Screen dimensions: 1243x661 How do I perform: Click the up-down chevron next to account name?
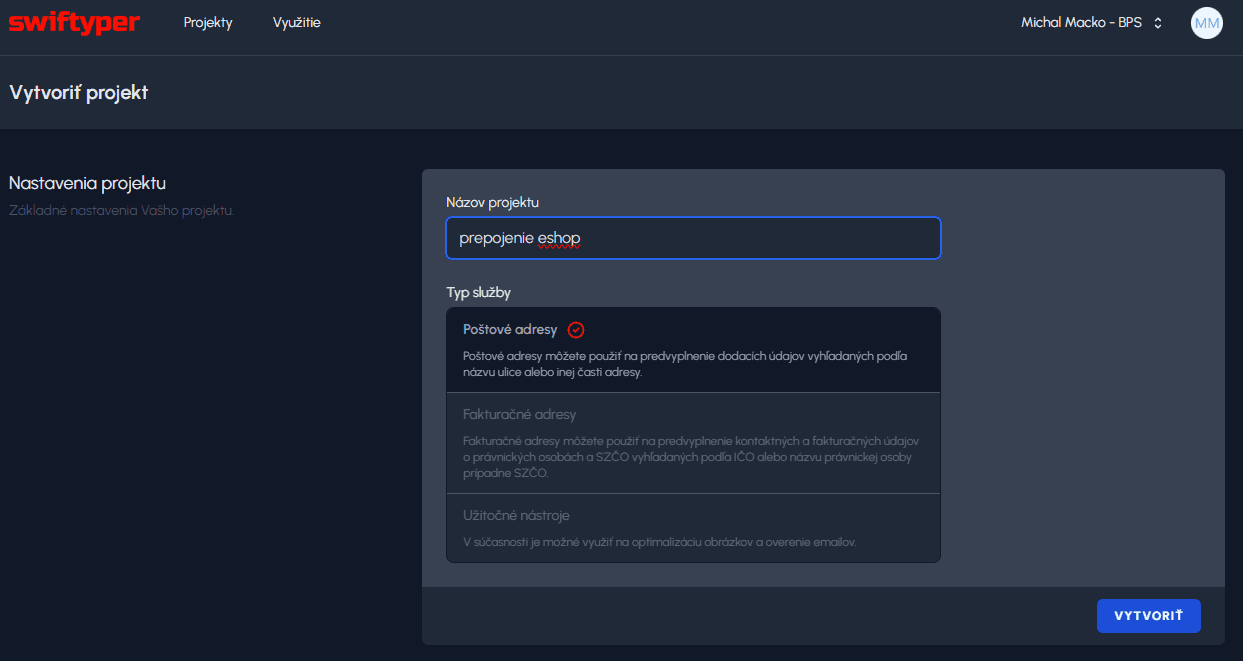click(1158, 23)
